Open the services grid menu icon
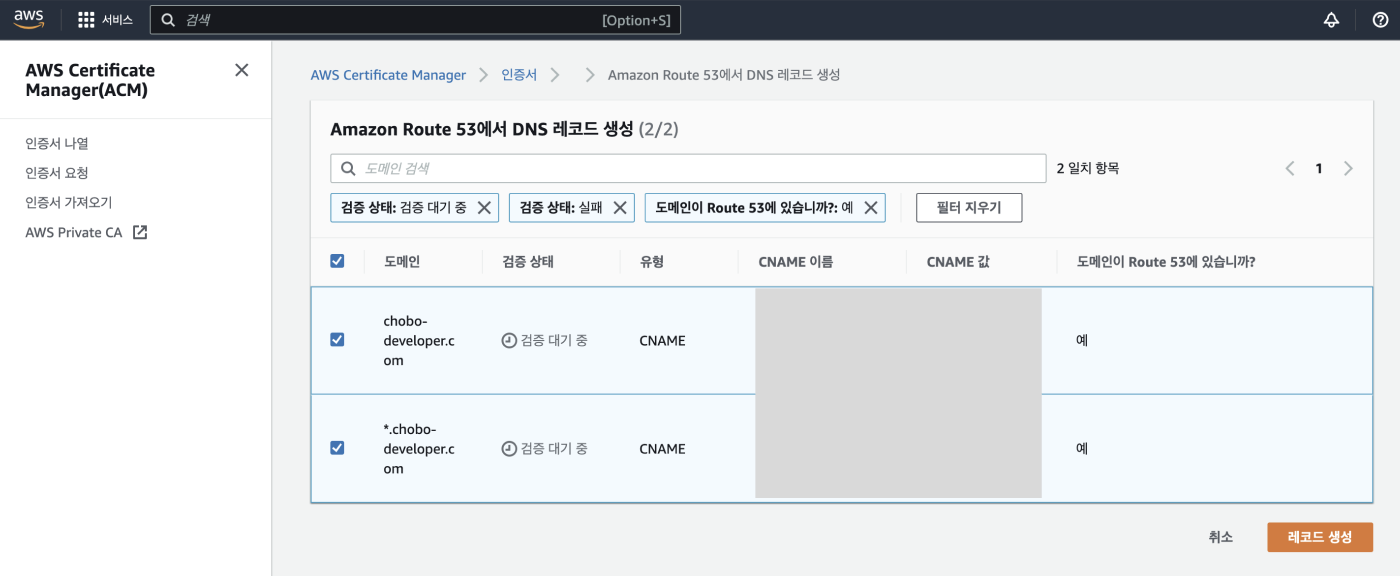Viewport: 1400px width, 576px height. tap(86, 20)
